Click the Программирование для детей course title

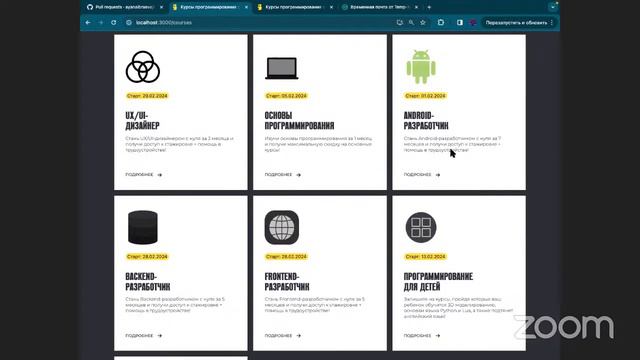pos(438,282)
